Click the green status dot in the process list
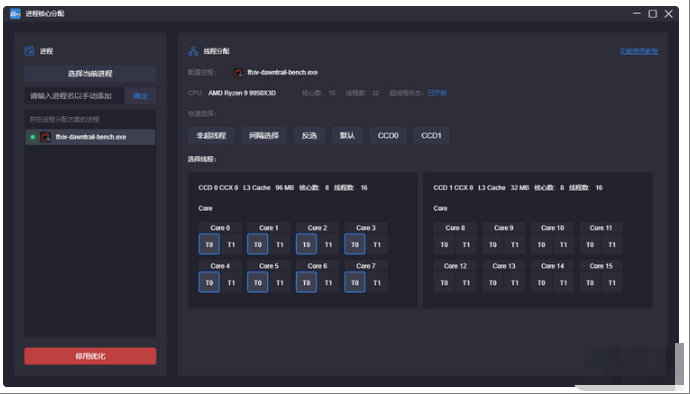The height and width of the screenshot is (394, 690). 33,137
